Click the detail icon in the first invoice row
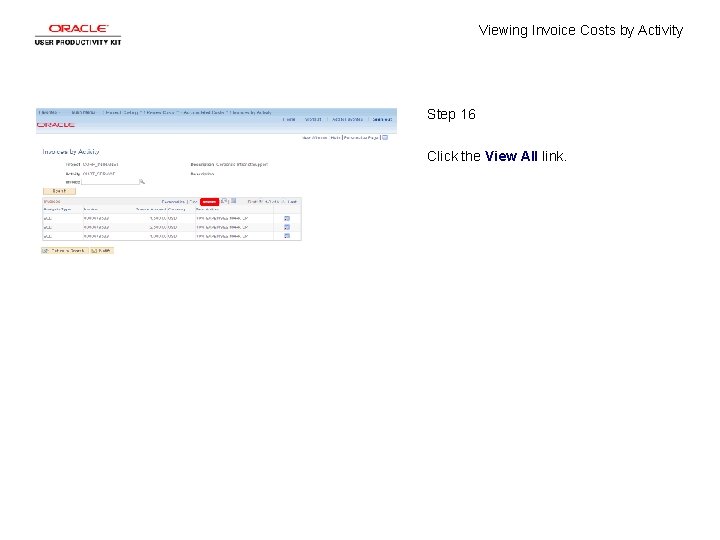 [x=287, y=219]
